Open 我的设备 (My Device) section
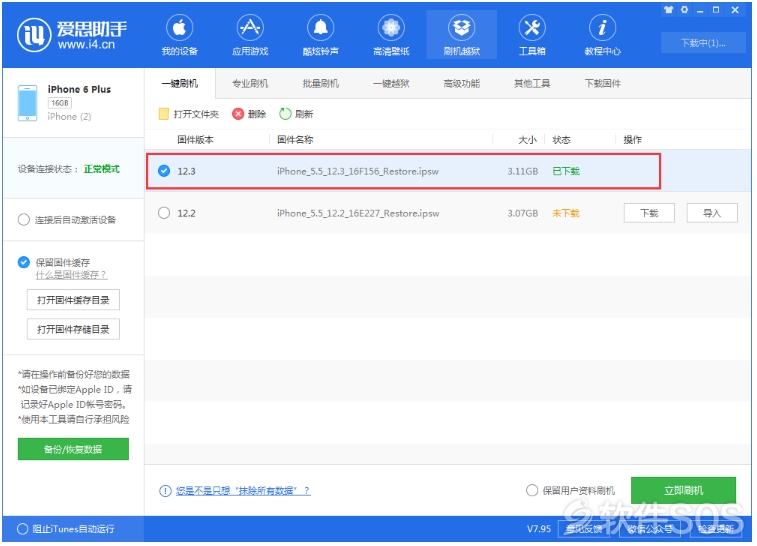Image resolution: width=757 pixels, height=546 pixels. [x=180, y=35]
